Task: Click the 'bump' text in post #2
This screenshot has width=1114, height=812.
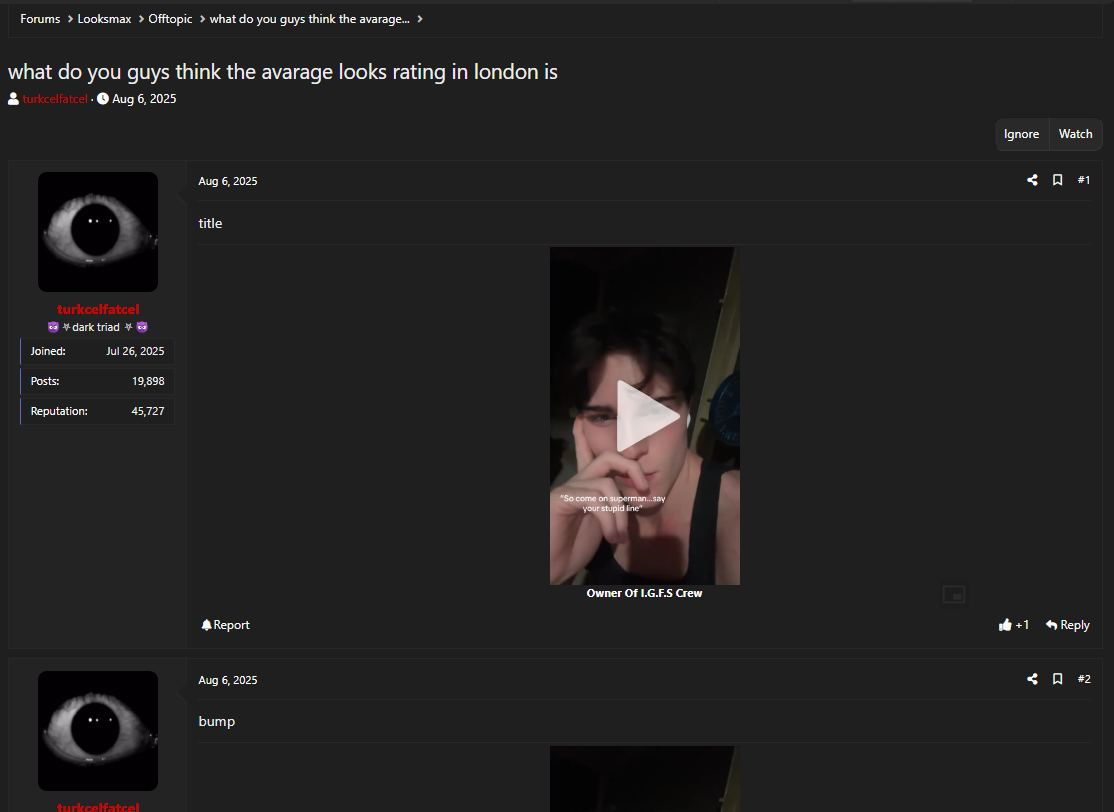Action: point(217,721)
